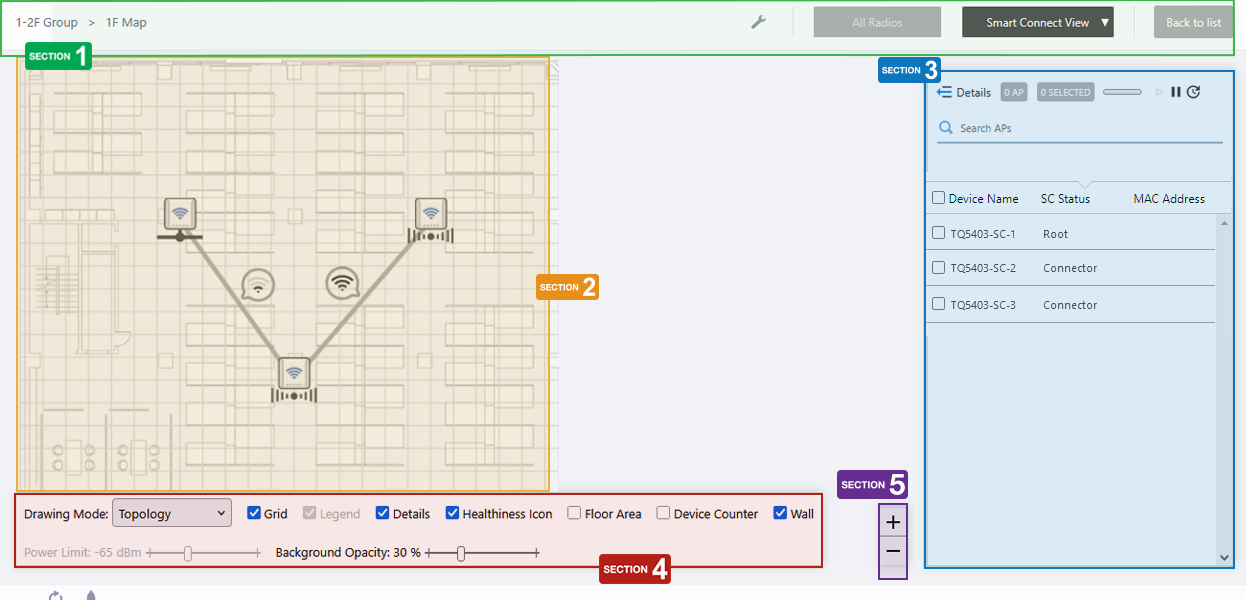Open the Drawing Mode dropdown
This screenshot has width=1246, height=600.
[x=172, y=513]
